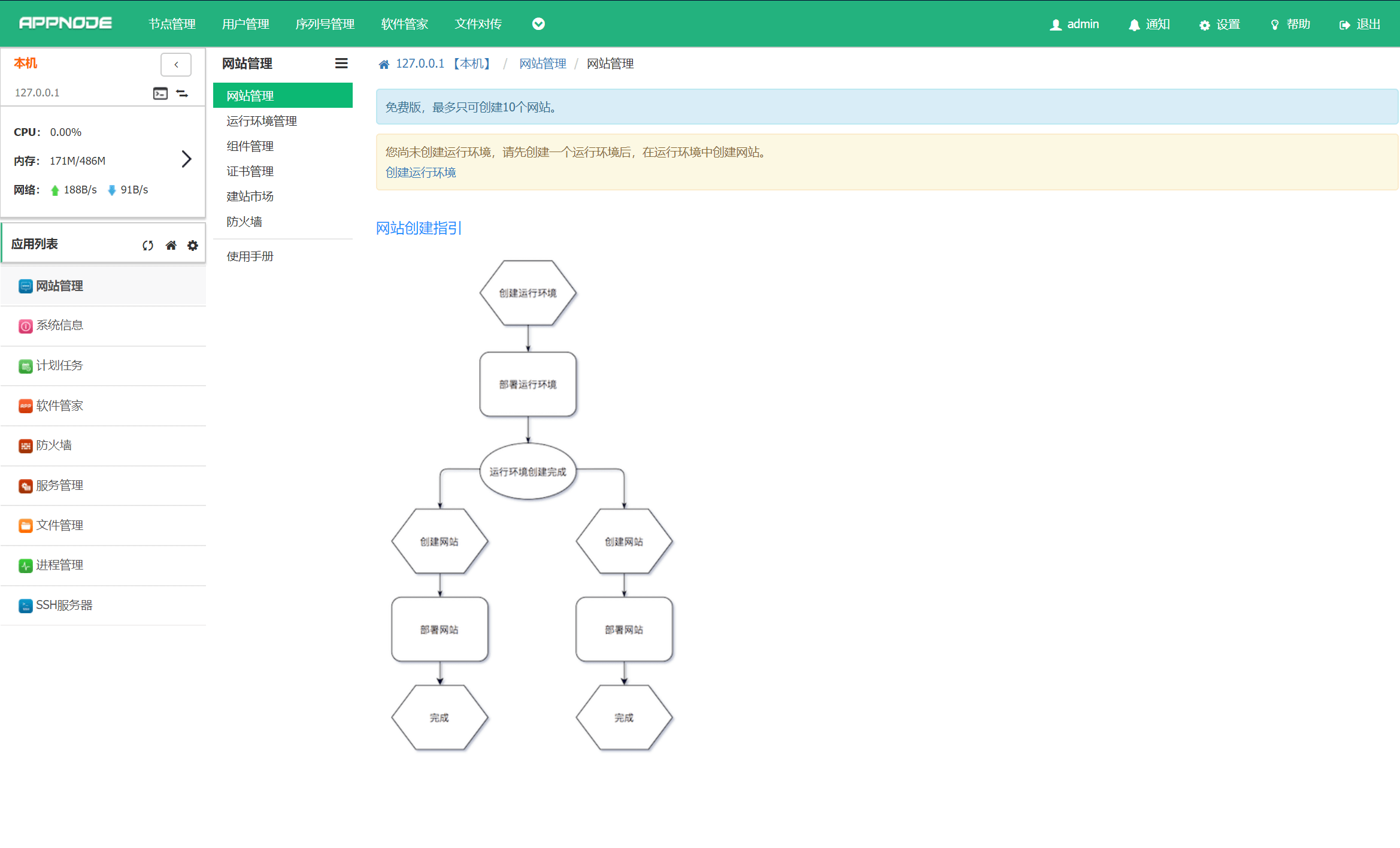
Task: Open the 通知 notifications bell
Action: click(1149, 24)
